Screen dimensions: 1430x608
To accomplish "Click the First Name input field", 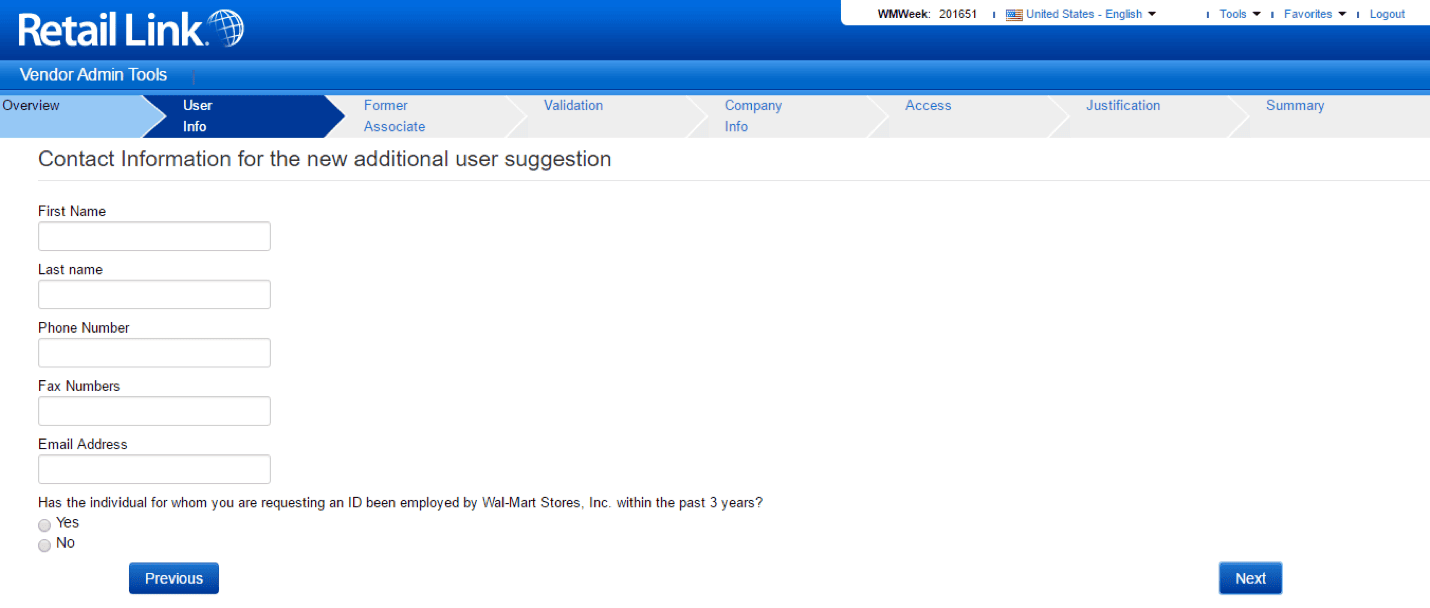I will [x=153, y=236].
